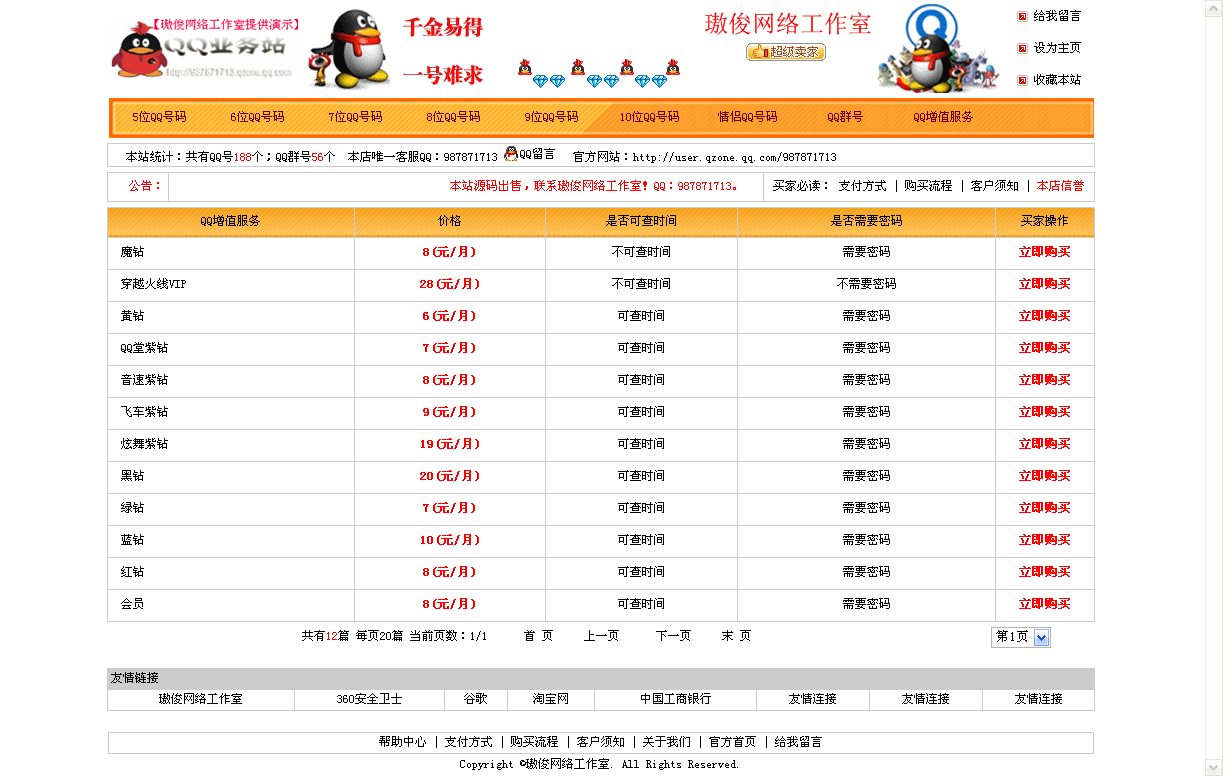Open the 客户须知 buyer notice link
The width and height of the screenshot is (1224, 776).
[x=995, y=186]
